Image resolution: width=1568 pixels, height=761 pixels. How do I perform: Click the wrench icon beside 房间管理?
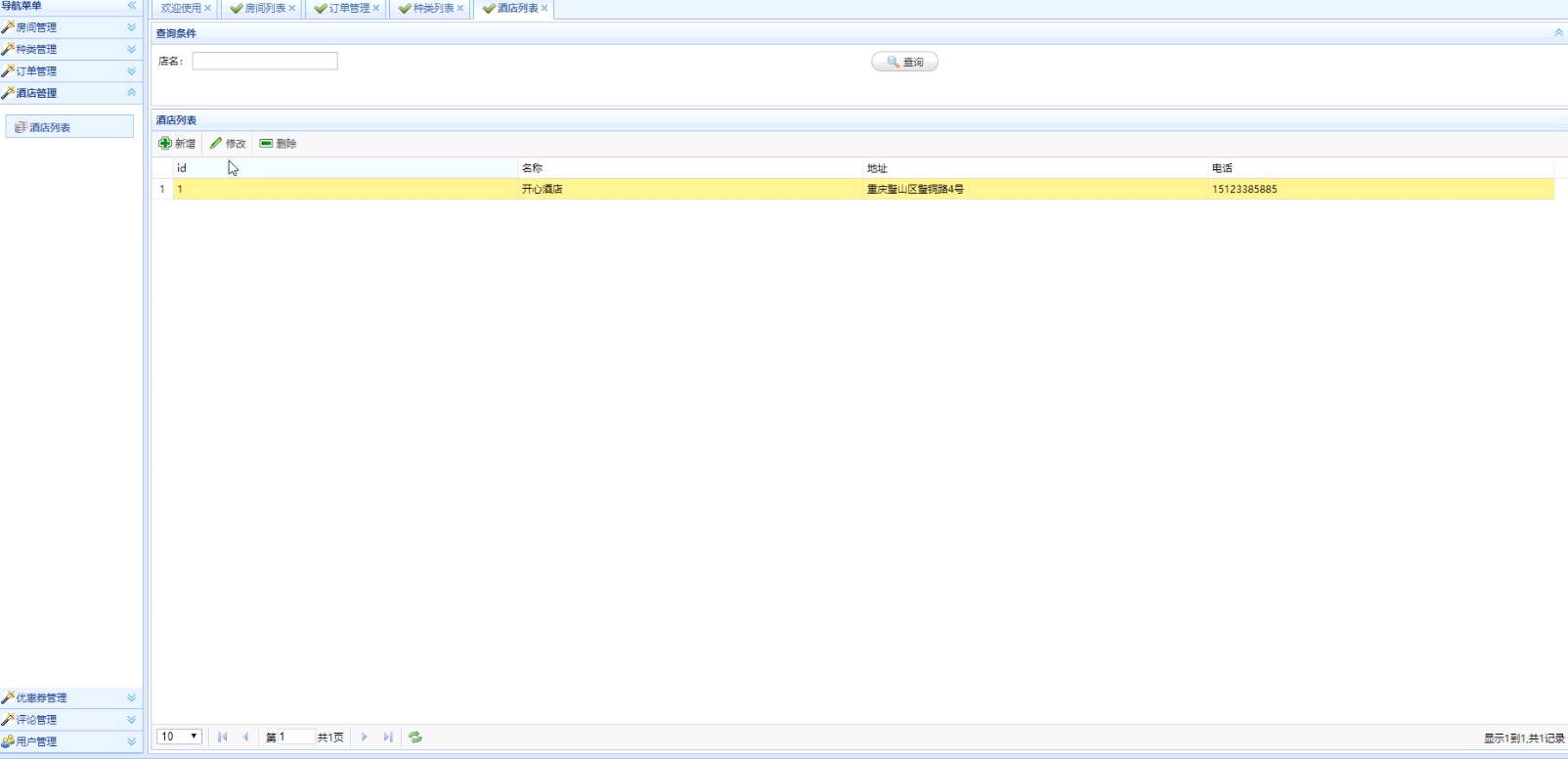pos(8,27)
